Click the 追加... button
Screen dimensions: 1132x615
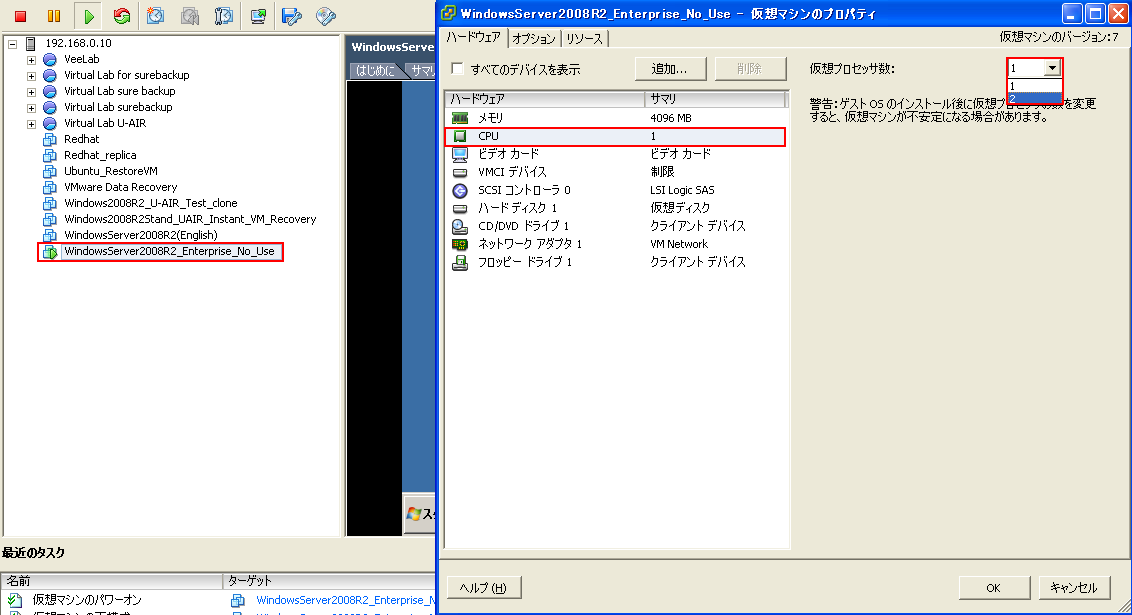pyautogui.click(x=670, y=69)
